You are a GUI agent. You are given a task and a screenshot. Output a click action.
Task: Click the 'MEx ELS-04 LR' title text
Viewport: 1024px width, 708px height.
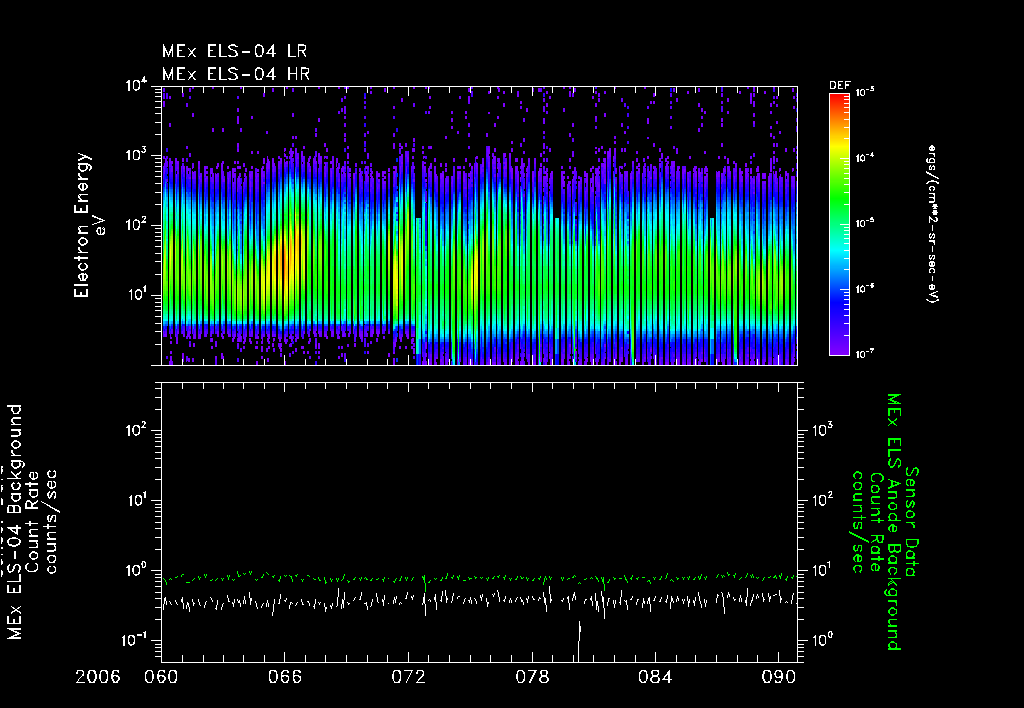pos(234,51)
